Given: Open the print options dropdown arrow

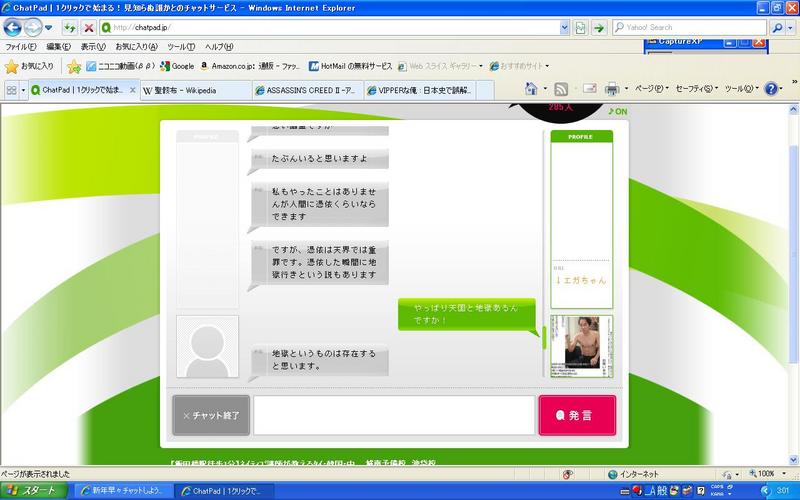Looking at the screenshot, I should click(x=626, y=89).
